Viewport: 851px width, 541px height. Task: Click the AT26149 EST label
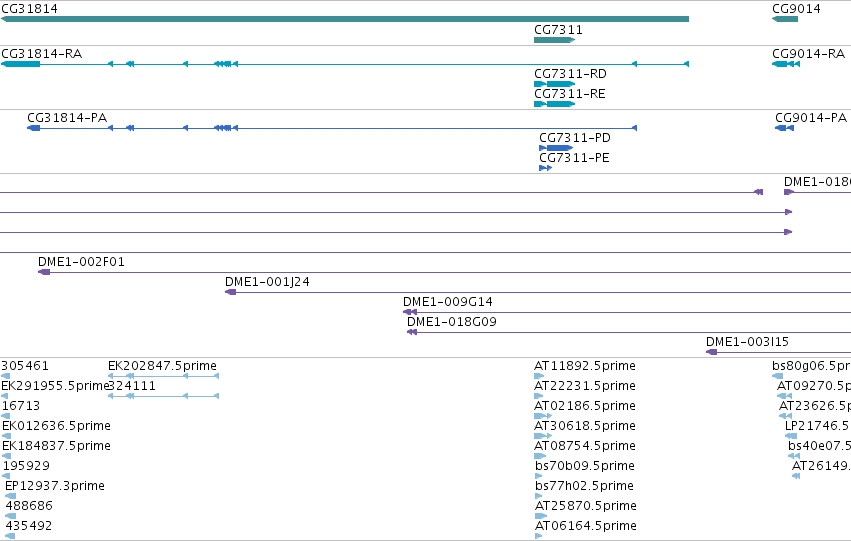coord(821,466)
